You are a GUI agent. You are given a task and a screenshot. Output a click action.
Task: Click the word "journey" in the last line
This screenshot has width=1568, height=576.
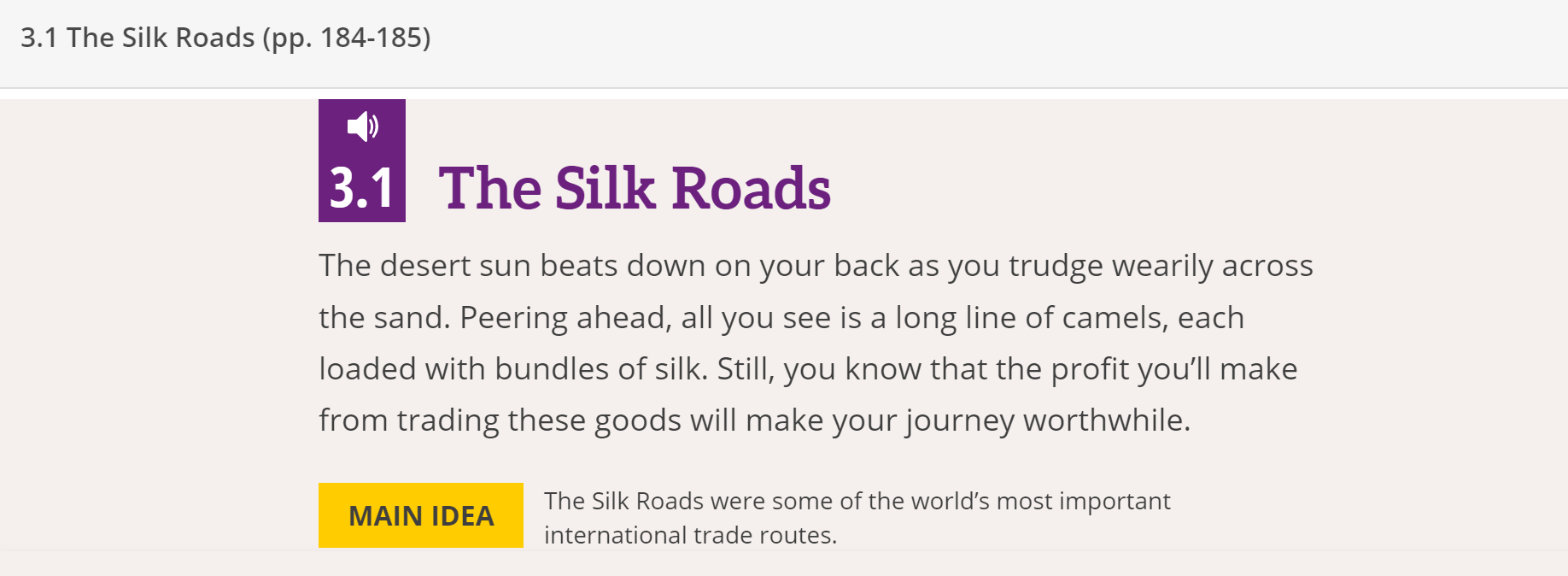click(x=959, y=420)
